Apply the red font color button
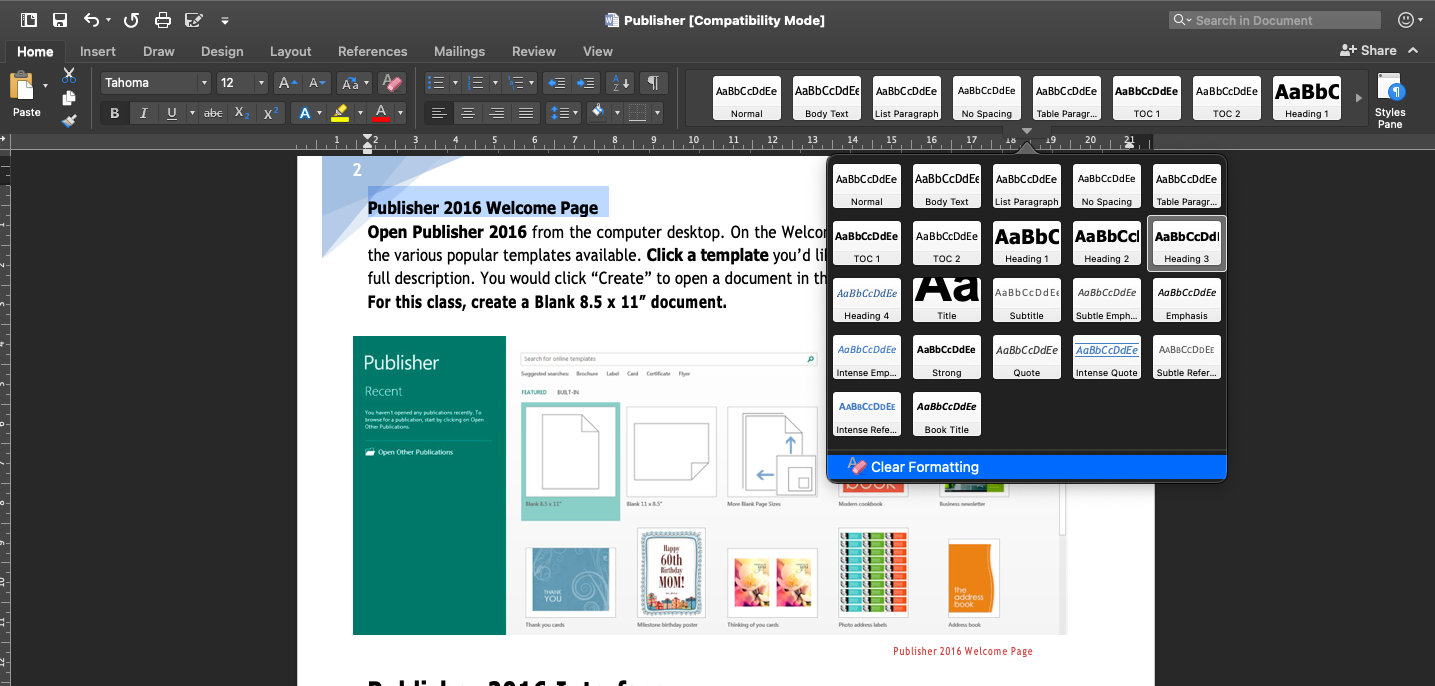The image size is (1435, 686). pos(380,113)
